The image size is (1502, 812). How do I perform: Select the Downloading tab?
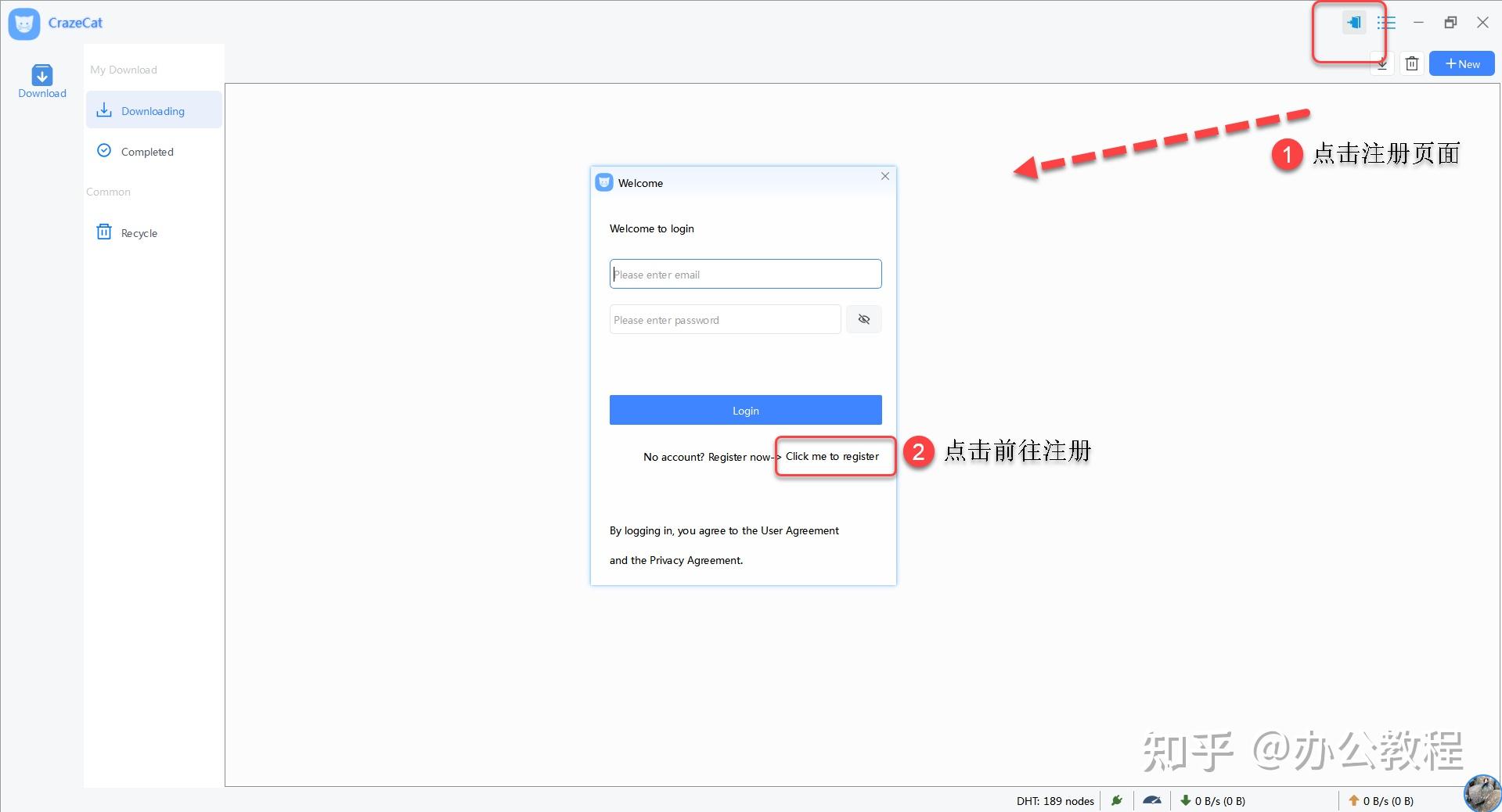tap(154, 110)
